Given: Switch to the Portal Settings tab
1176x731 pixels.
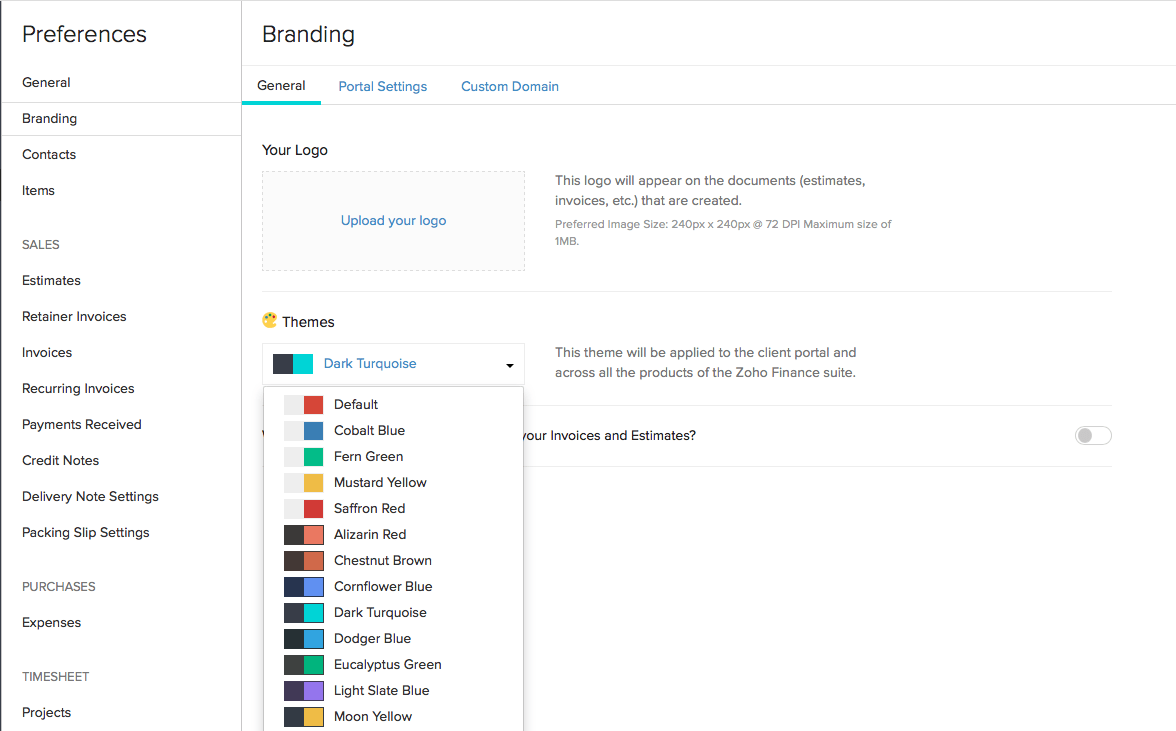Looking at the screenshot, I should [x=383, y=87].
